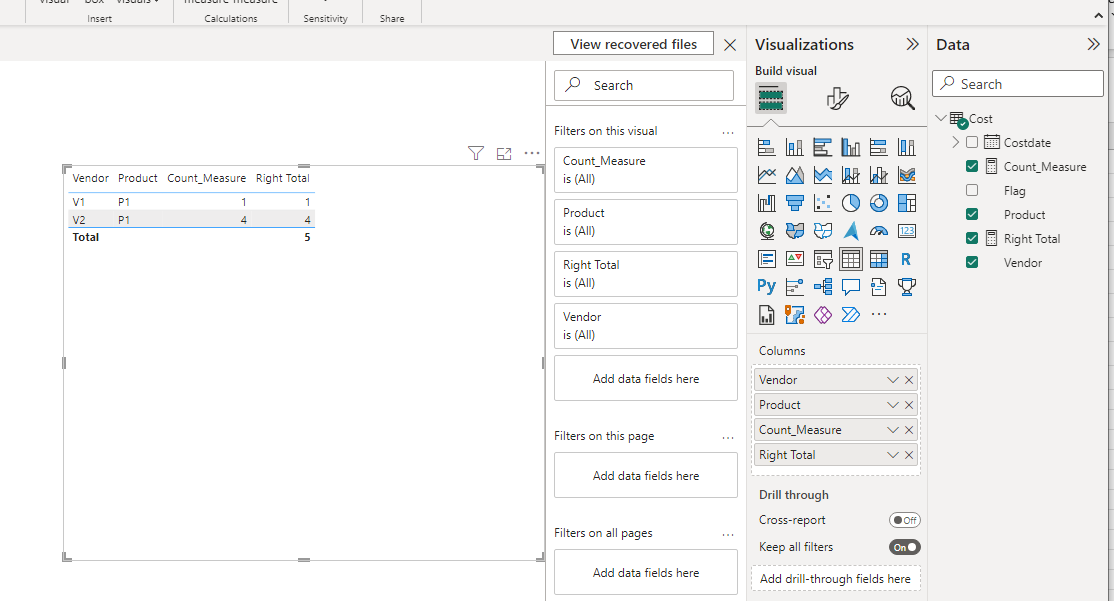Switch to the Build visual tab
The image size is (1114, 601).
[771, 98]
